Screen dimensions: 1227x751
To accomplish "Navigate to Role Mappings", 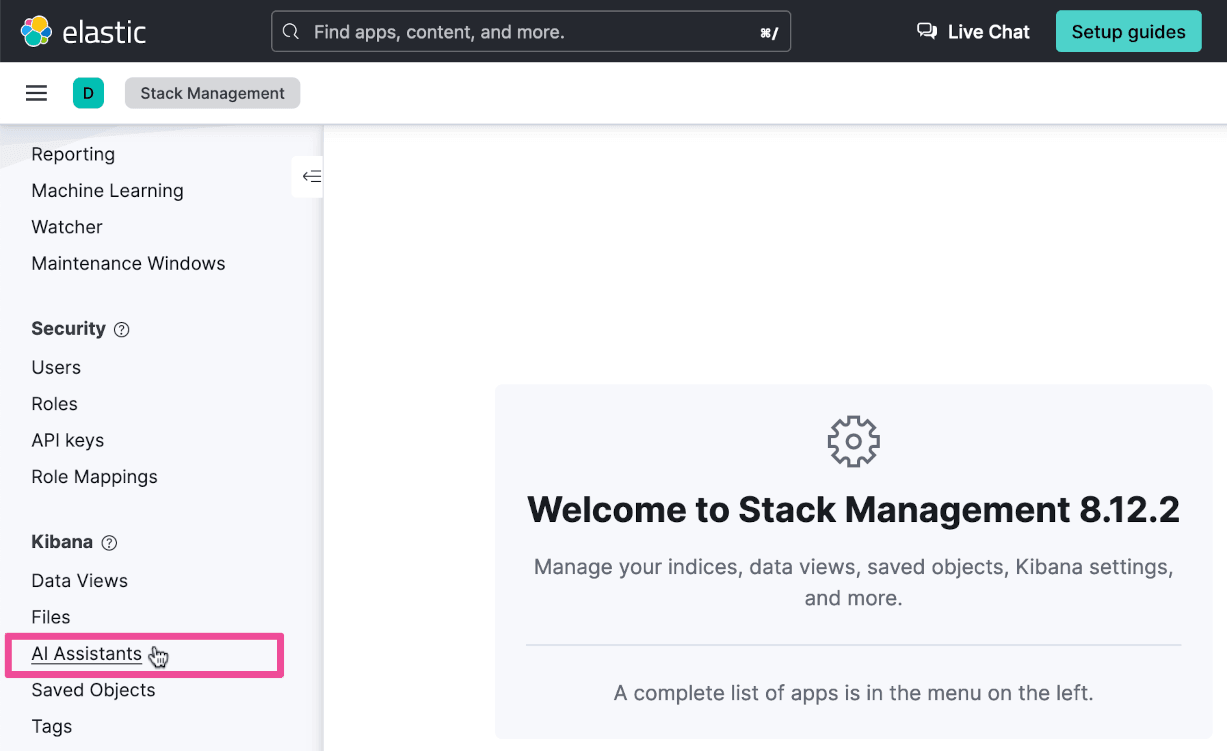I will point(94,477).
